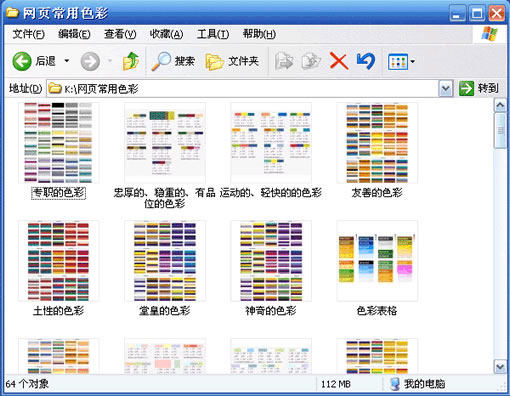
Task: Click the blue Undo arrow icon
Action: click(x=366, y=61)
